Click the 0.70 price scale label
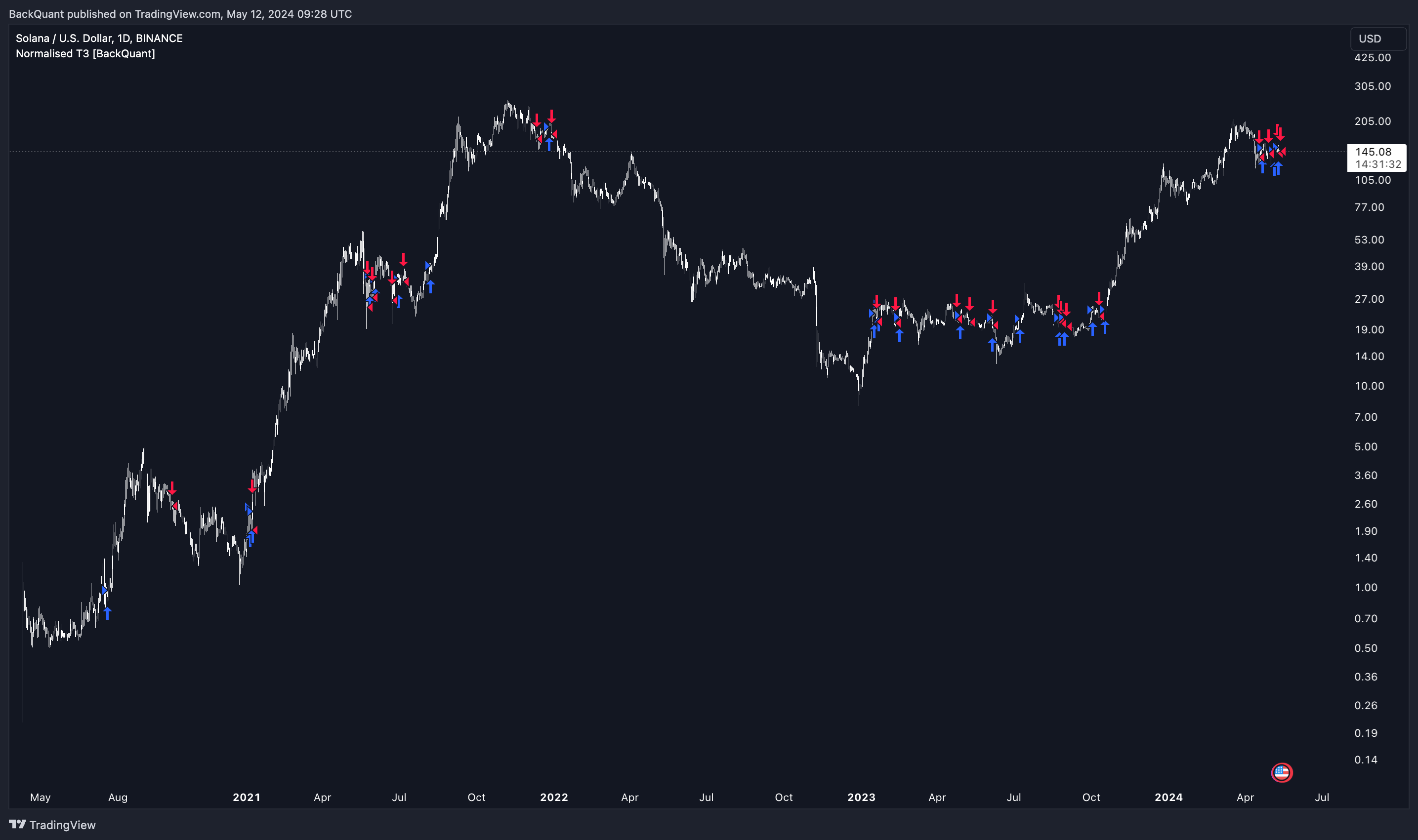 point(1365,619)
